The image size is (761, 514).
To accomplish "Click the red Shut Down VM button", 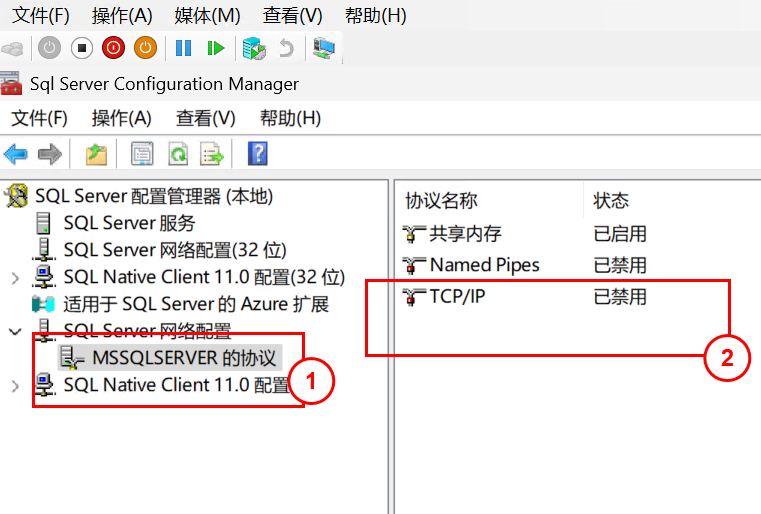I will point(113,47).
